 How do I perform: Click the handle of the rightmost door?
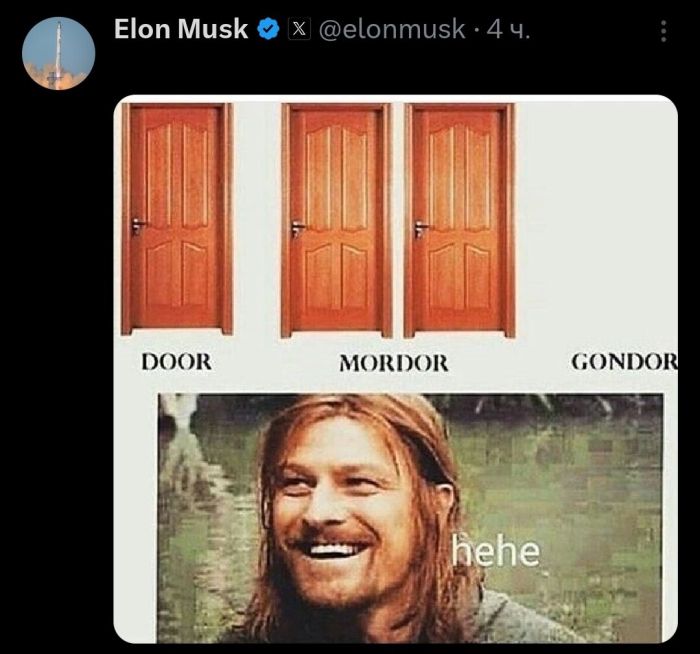[421, 228]
